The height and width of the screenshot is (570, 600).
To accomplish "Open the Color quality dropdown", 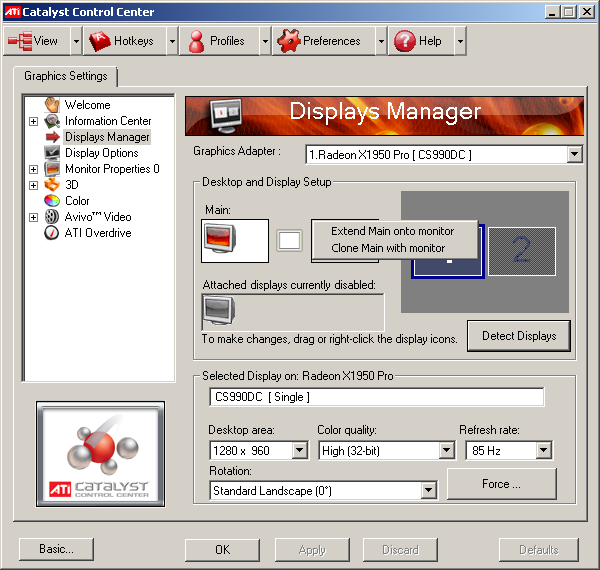I will [446, 450].
